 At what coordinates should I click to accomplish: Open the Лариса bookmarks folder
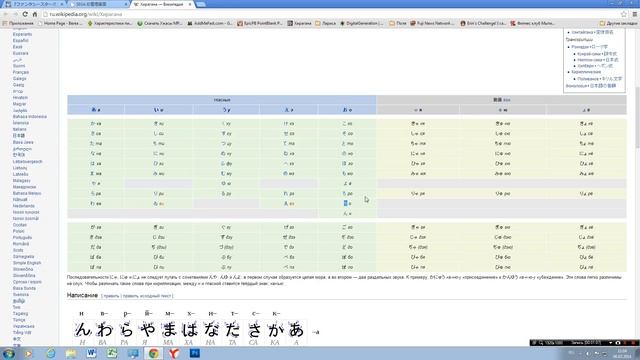325,23
